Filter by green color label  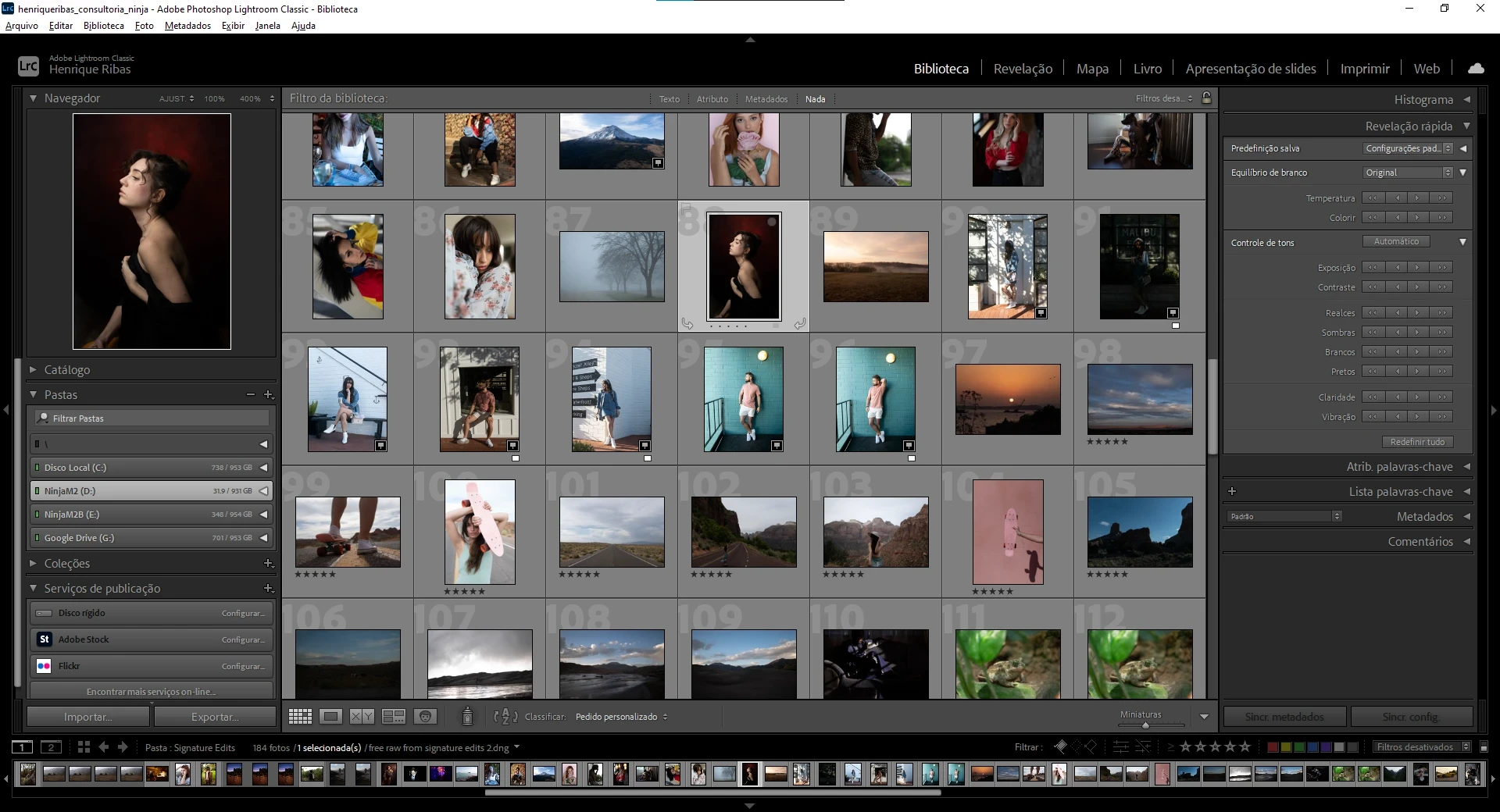pyautogui.click(x=1299, y=747)
